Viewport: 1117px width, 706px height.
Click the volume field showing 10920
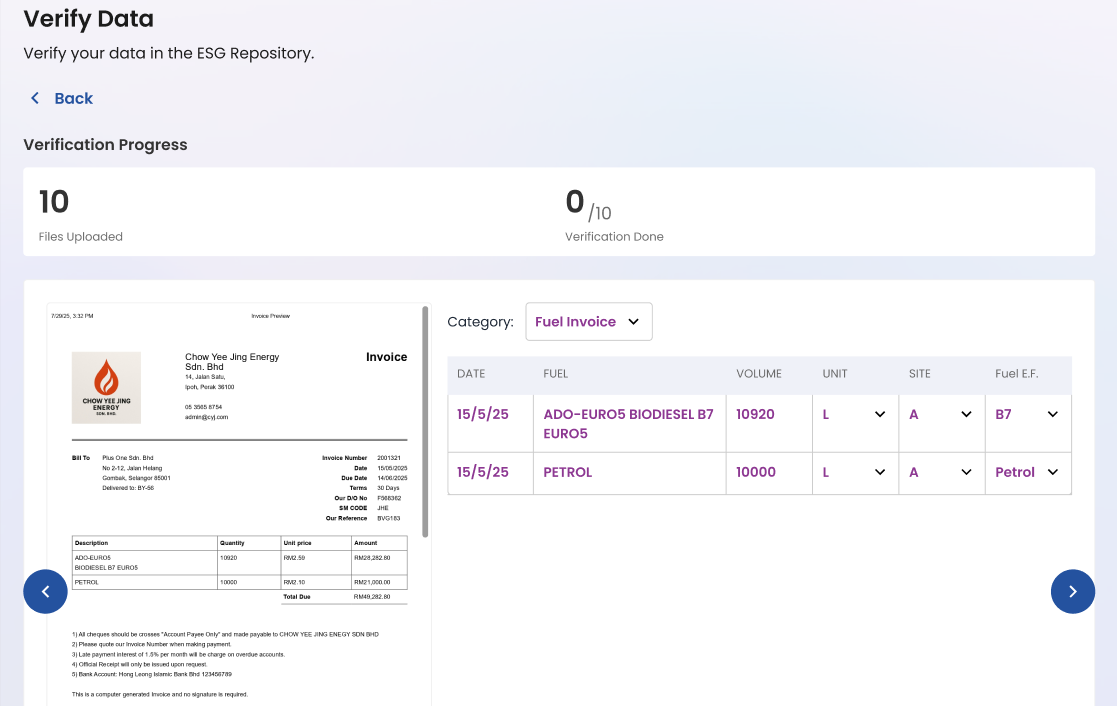[x=755, y=413]
